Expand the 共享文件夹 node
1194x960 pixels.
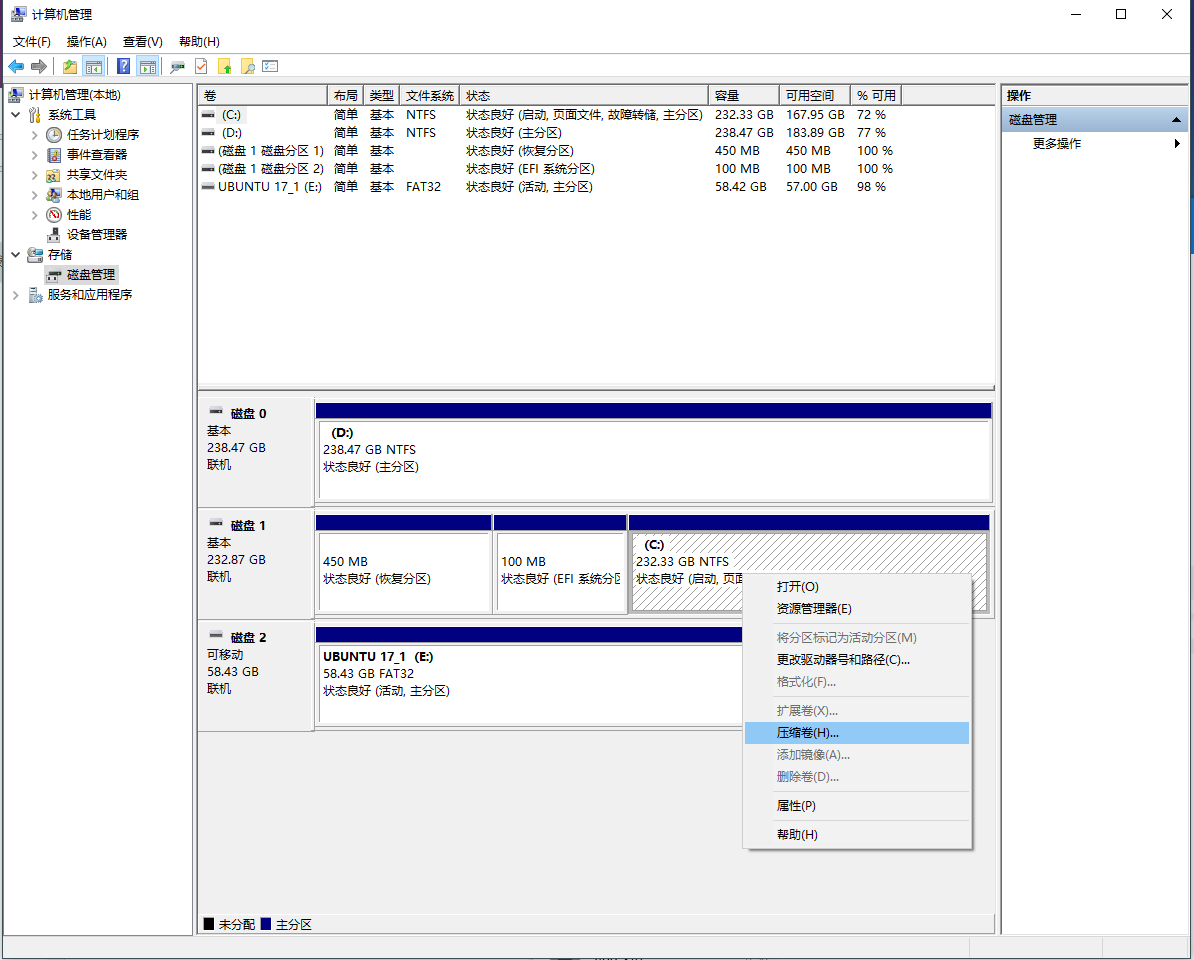point(34,174)
